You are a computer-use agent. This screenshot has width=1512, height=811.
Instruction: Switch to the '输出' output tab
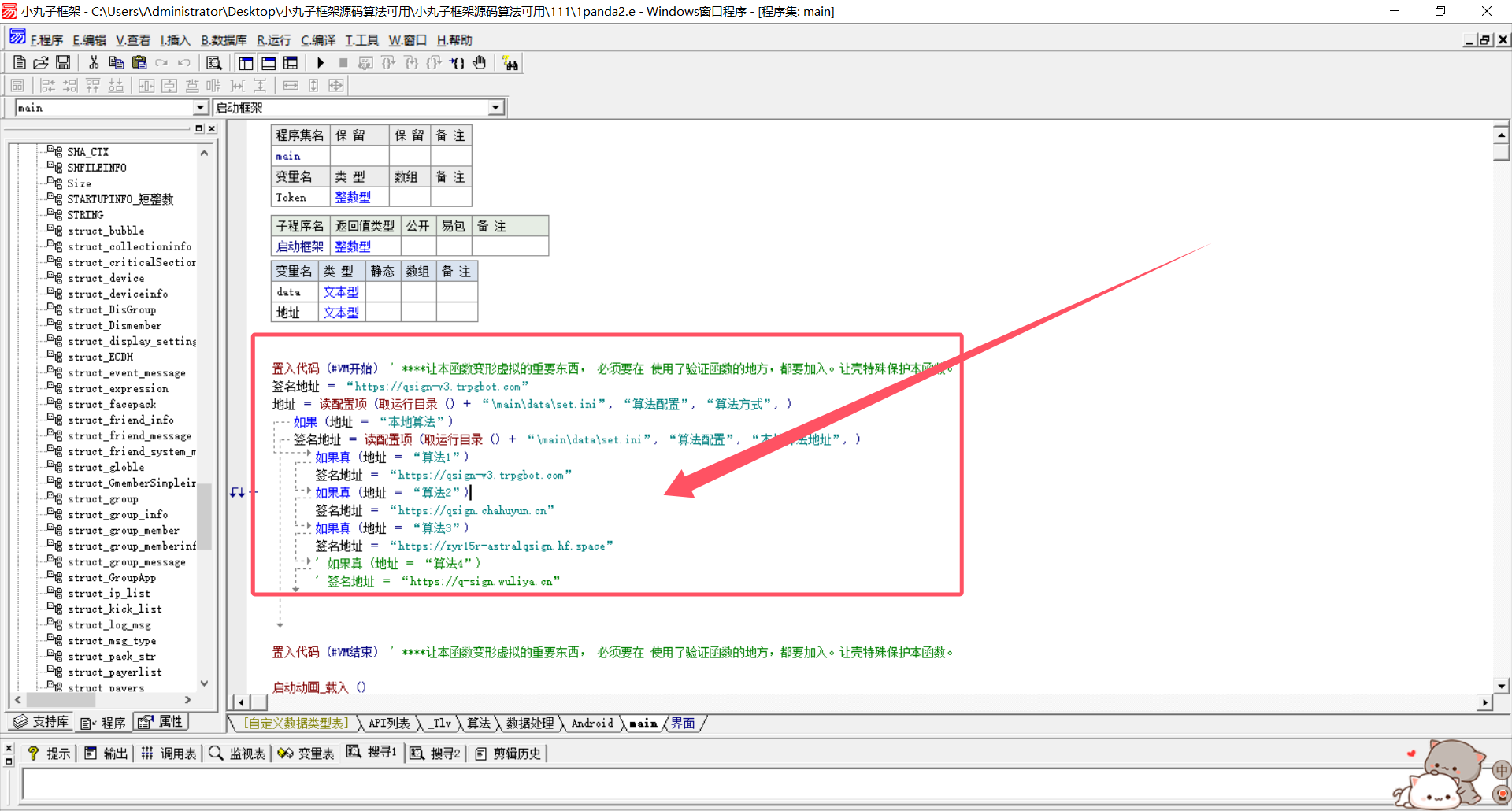[x=106, y=754]
